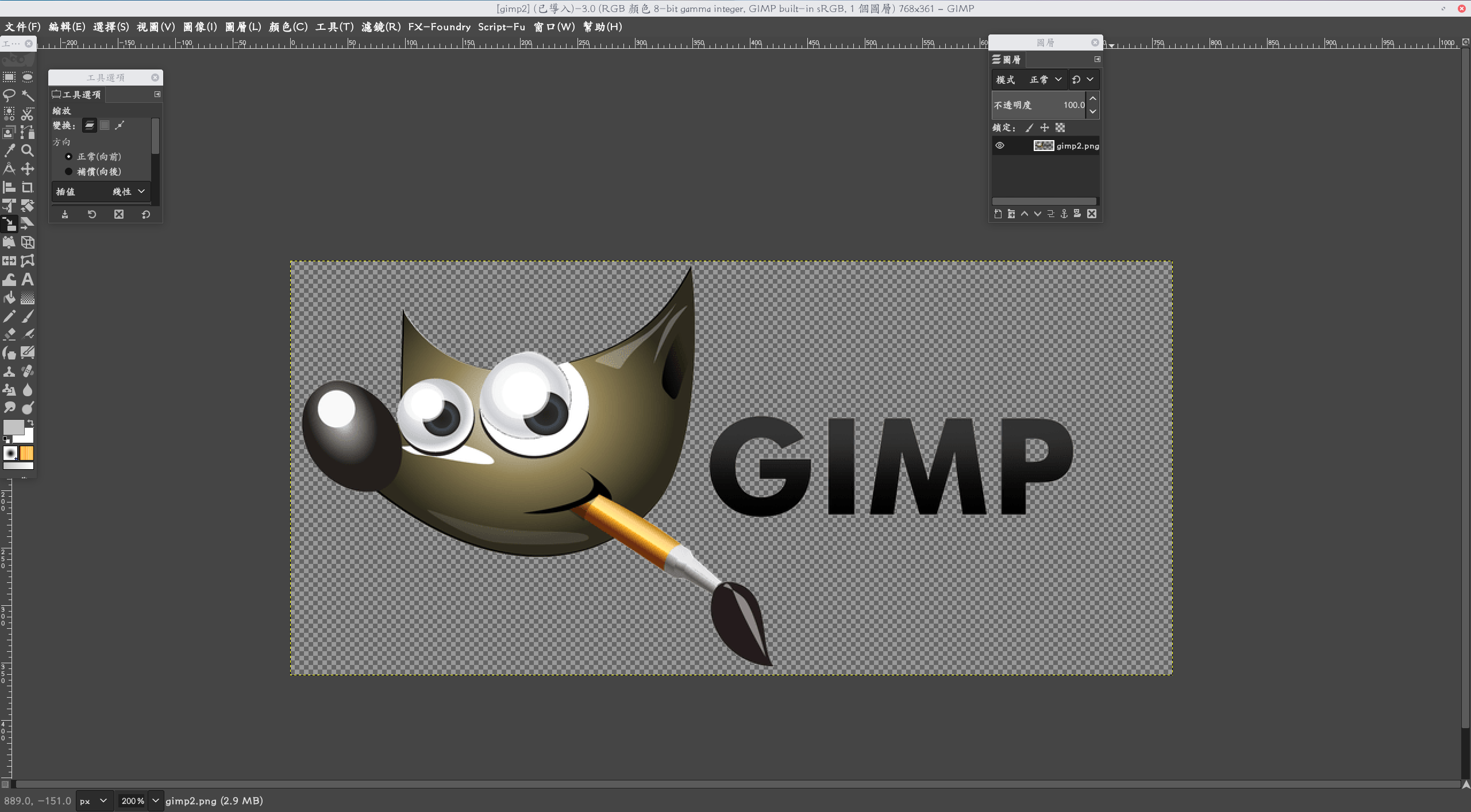This screenshot has height=812, width=1471.
Task: Select the Rectangle Select tool
Action: [9, 77]
